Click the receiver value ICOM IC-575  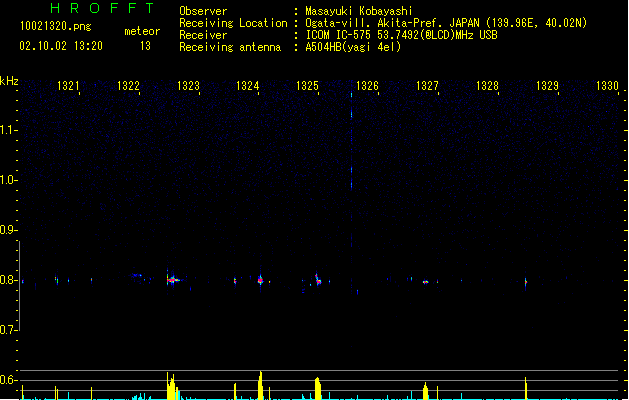338,35
